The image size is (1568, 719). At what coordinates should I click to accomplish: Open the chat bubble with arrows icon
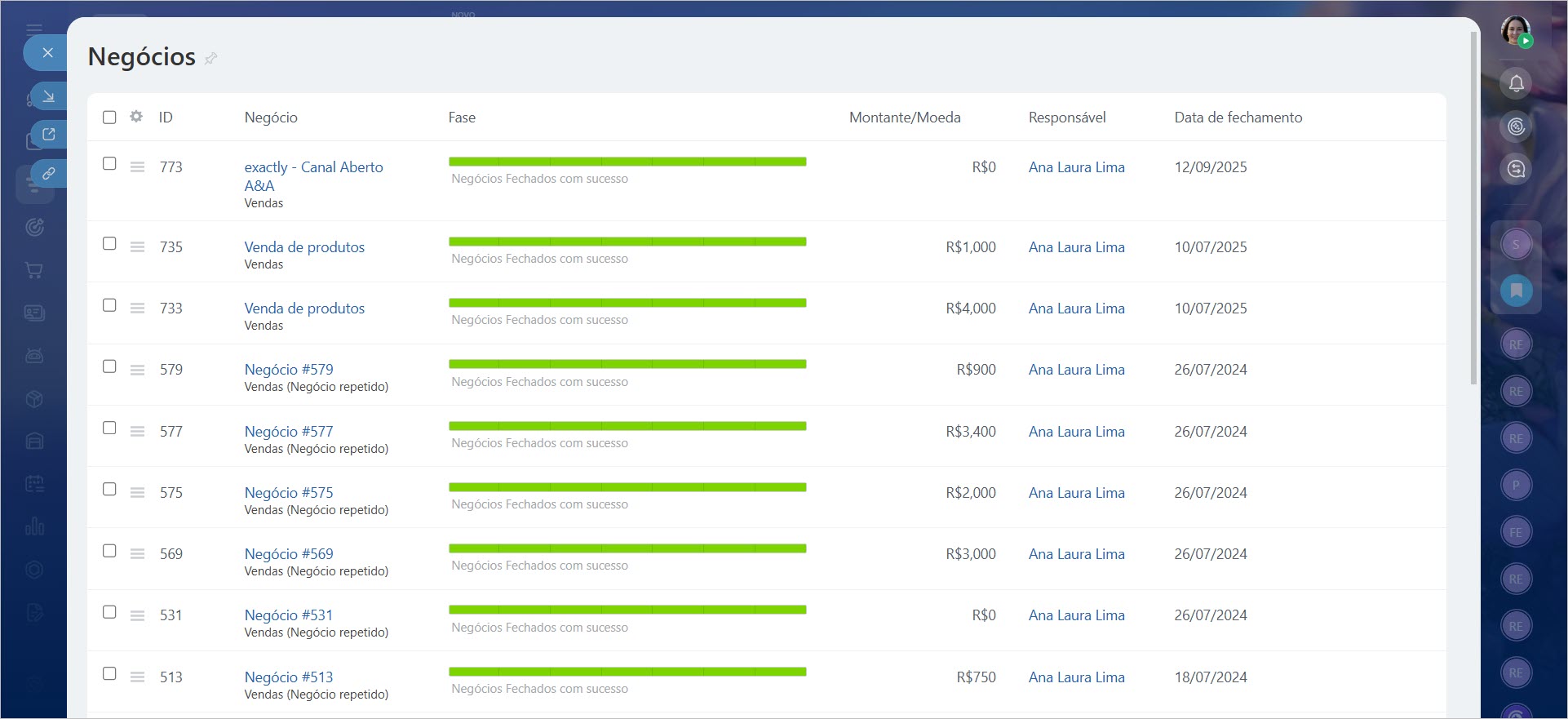pyautogui.click(x=1516, y=169)
